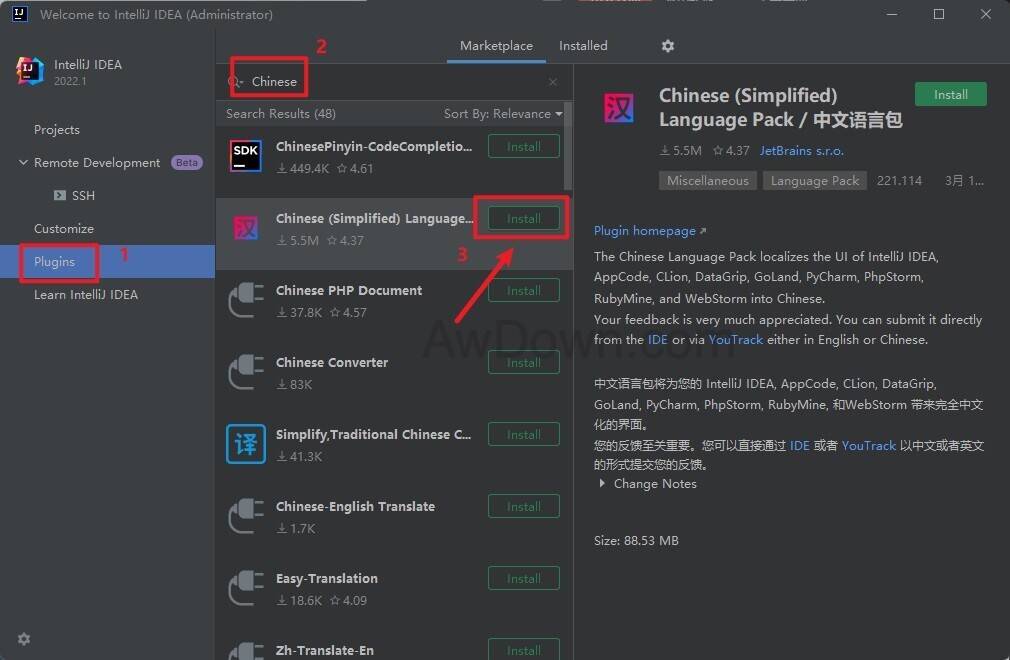Open search options via magnifier icon

pos(235,82)
